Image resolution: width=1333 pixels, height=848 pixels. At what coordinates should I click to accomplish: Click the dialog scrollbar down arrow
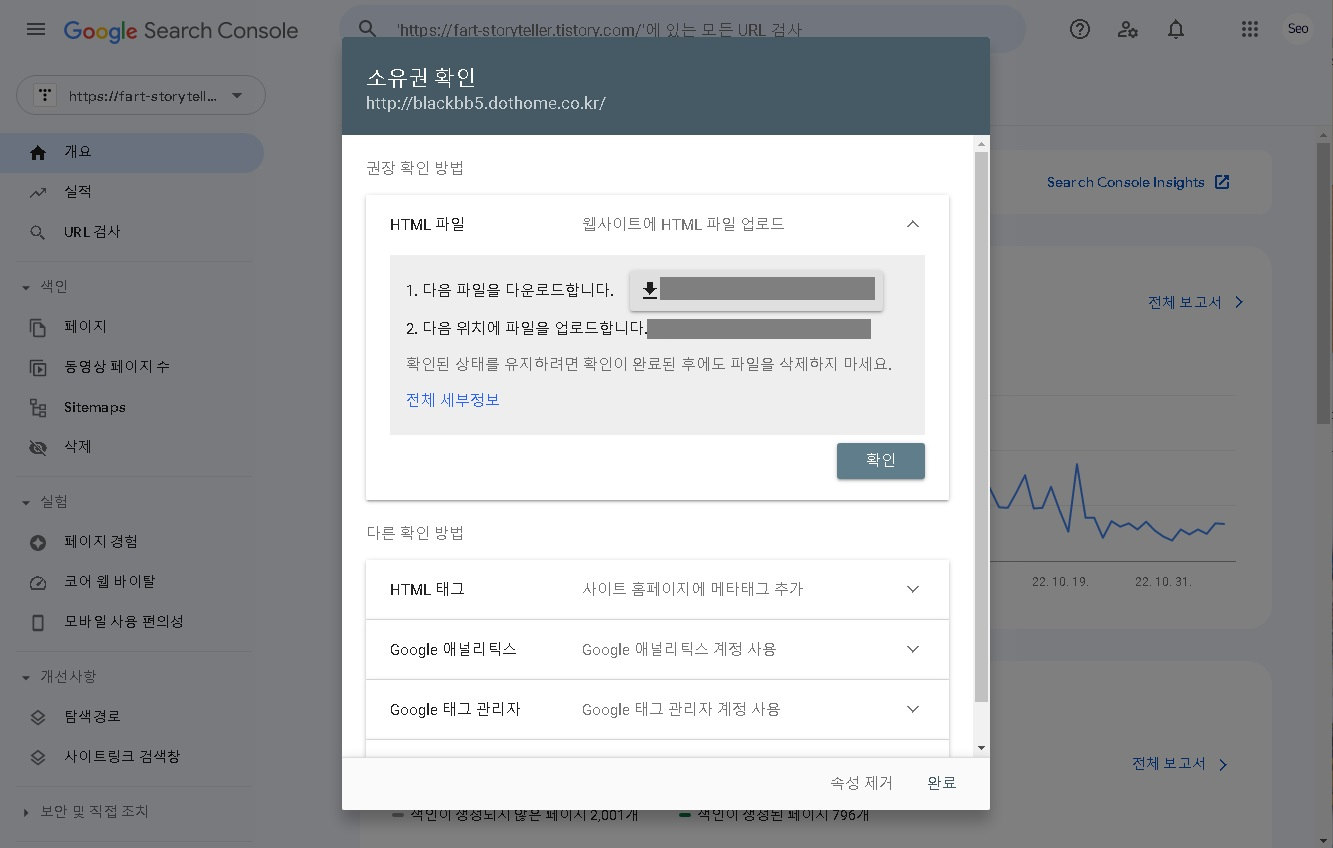981,748
